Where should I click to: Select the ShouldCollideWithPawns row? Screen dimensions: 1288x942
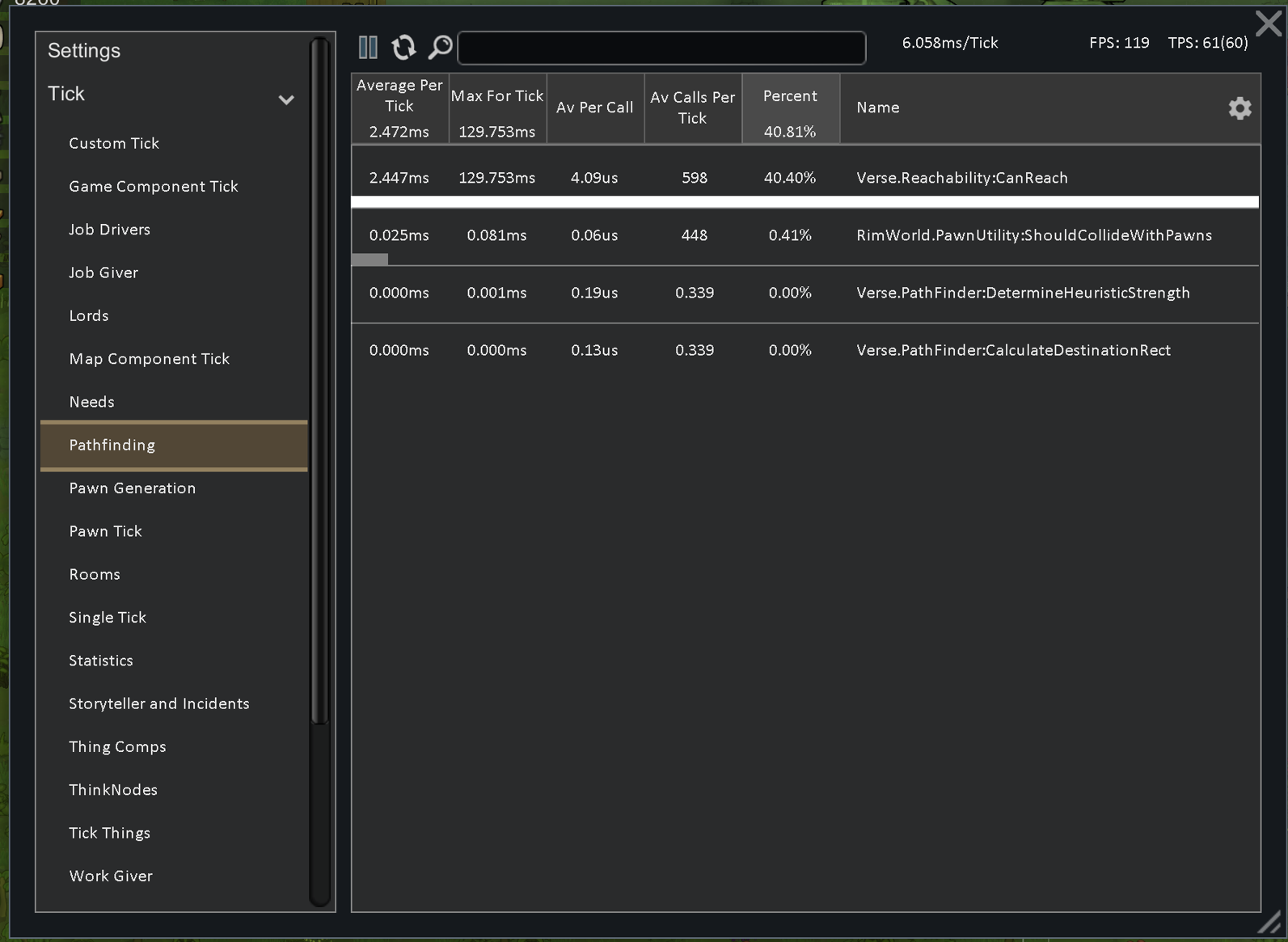(805, 235)
